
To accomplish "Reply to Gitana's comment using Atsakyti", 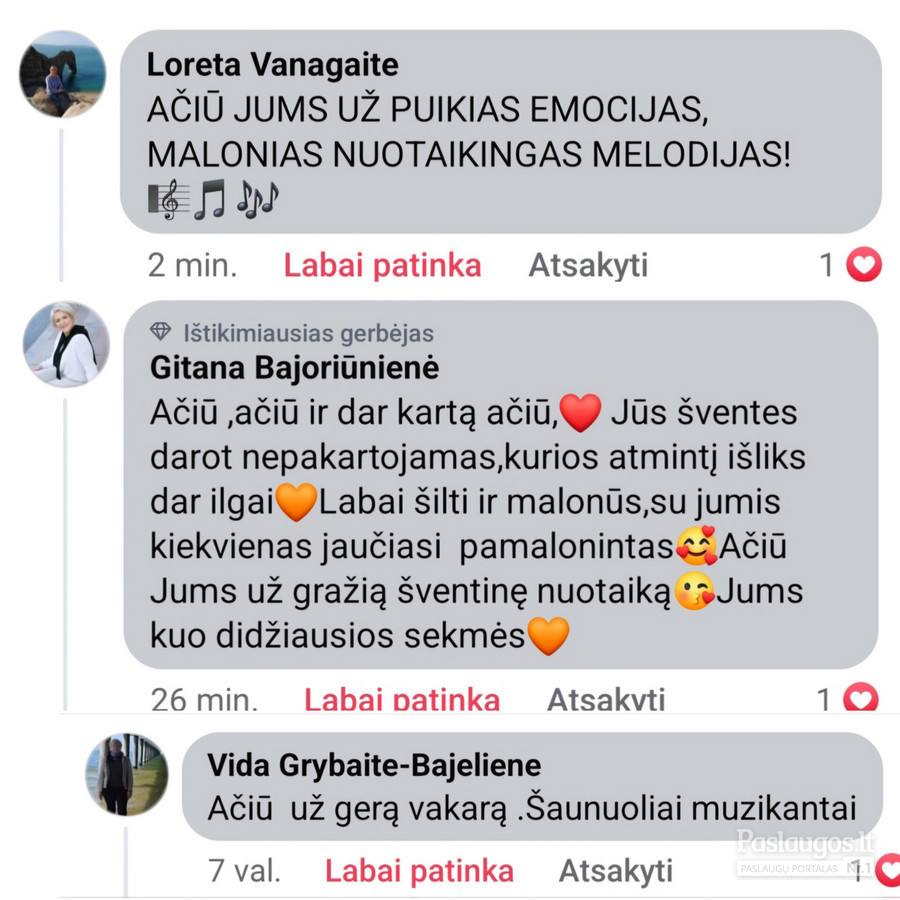I will 606,699.
